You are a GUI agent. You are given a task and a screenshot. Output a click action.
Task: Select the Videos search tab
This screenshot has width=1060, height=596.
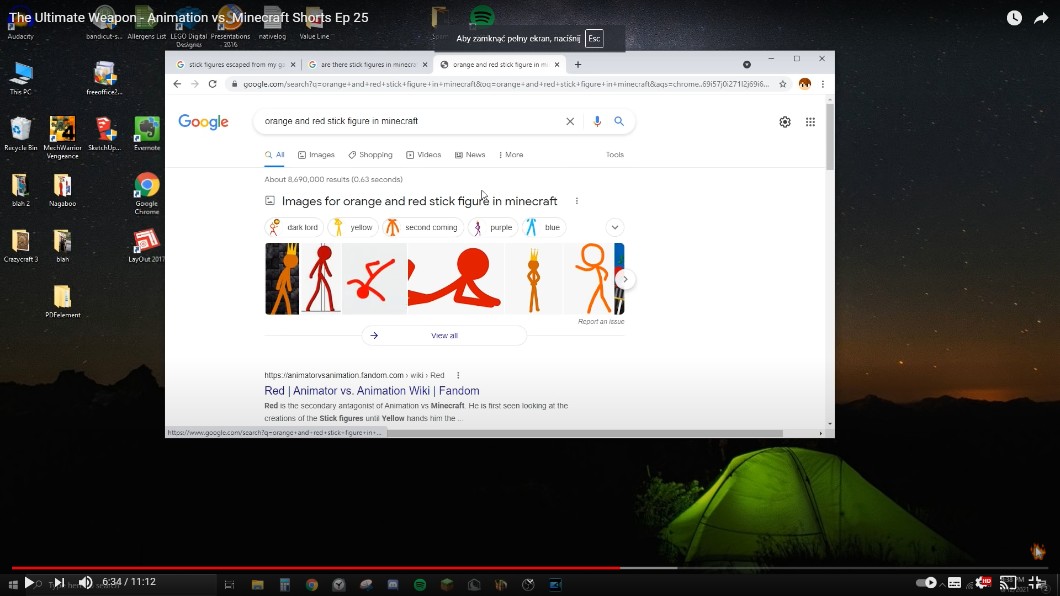coord(424,155)
